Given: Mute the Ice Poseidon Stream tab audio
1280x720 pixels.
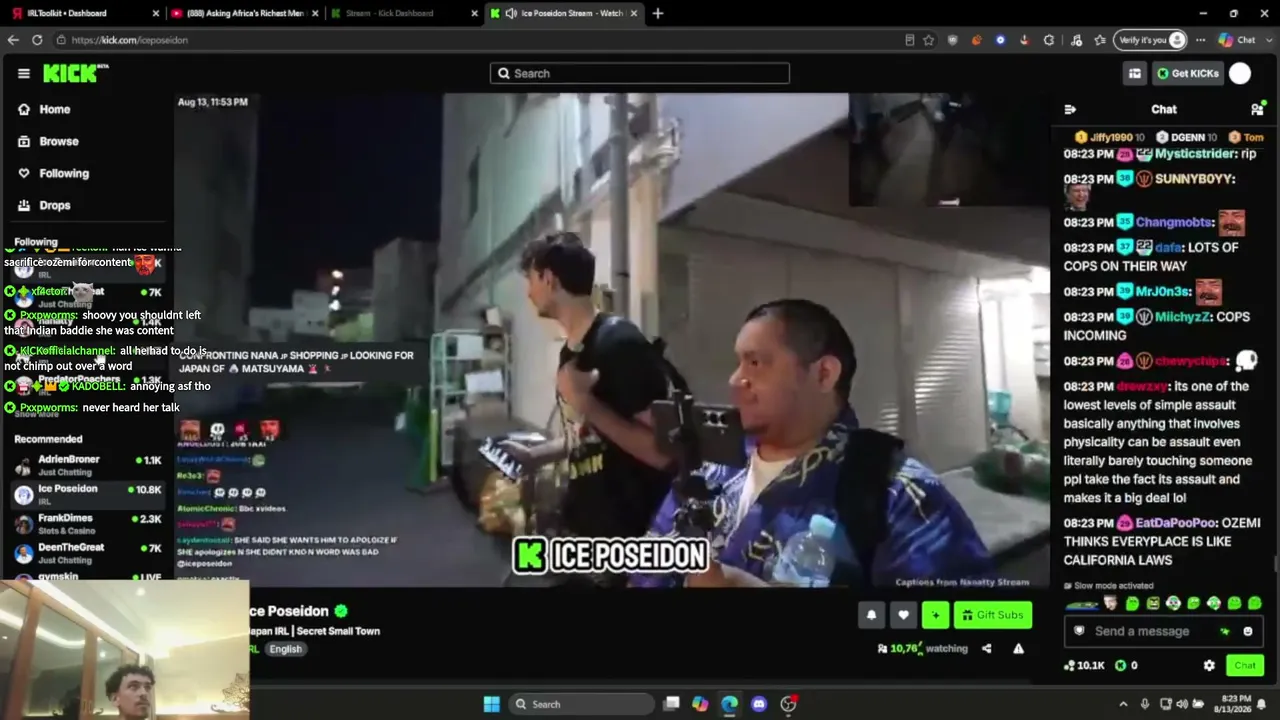Looking at the screenshot, I should [x=511, y=13].
